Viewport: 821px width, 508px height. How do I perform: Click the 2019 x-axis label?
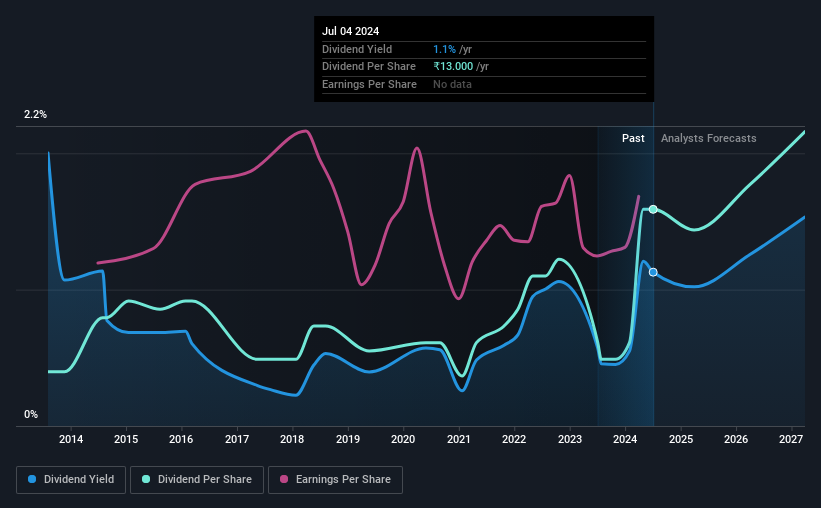[348, 439]
